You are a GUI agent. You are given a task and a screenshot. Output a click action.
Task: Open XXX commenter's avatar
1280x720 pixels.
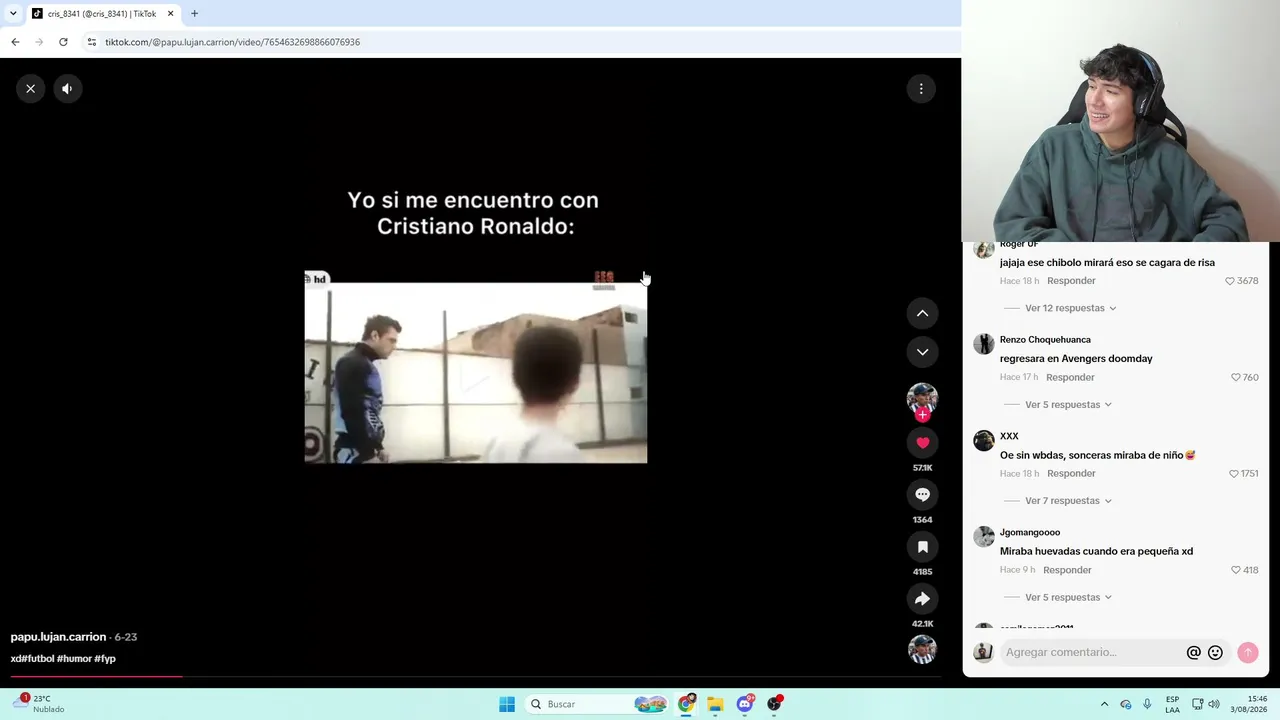tap(984, 441)
